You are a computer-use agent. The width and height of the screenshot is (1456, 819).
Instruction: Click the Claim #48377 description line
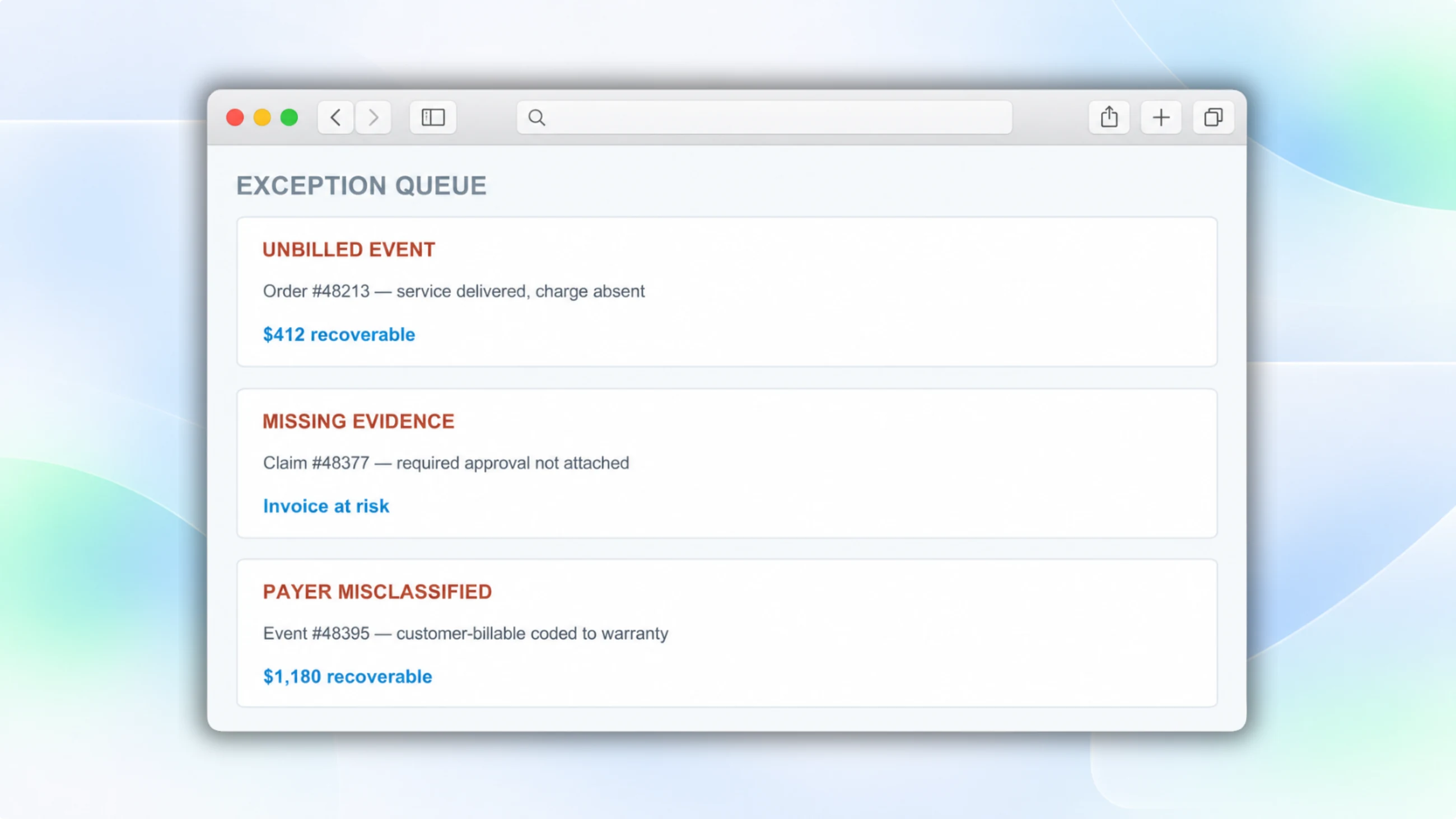point(446,463)
